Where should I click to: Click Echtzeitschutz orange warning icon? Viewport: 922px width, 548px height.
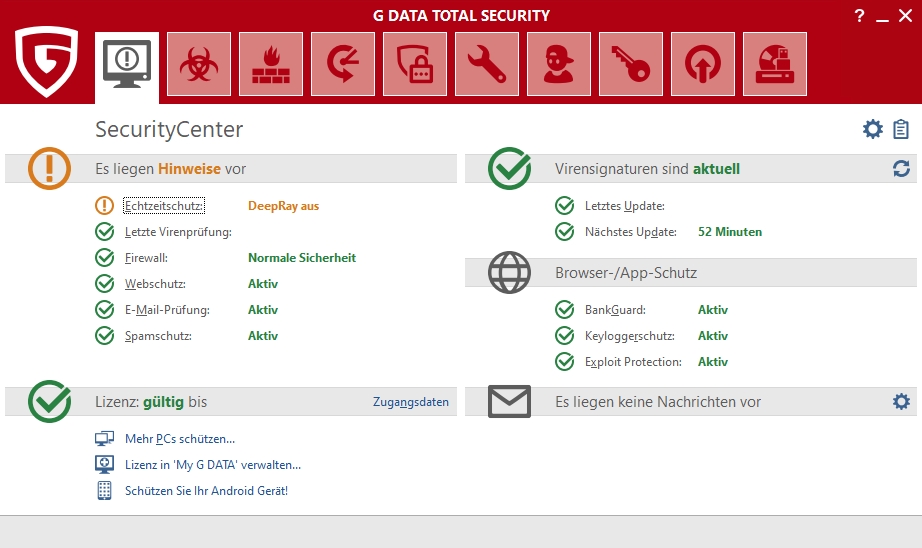click(x=105, y=206)
